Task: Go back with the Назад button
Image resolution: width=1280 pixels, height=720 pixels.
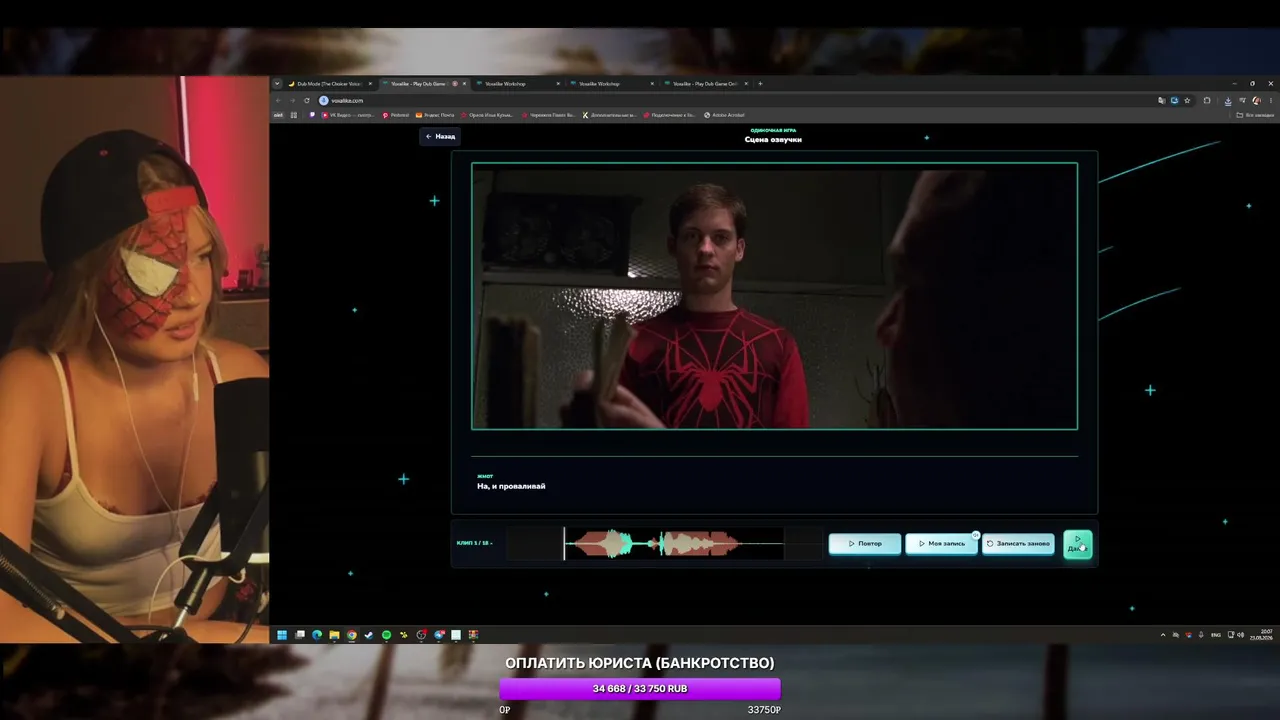Action: [x=439, y=136]
